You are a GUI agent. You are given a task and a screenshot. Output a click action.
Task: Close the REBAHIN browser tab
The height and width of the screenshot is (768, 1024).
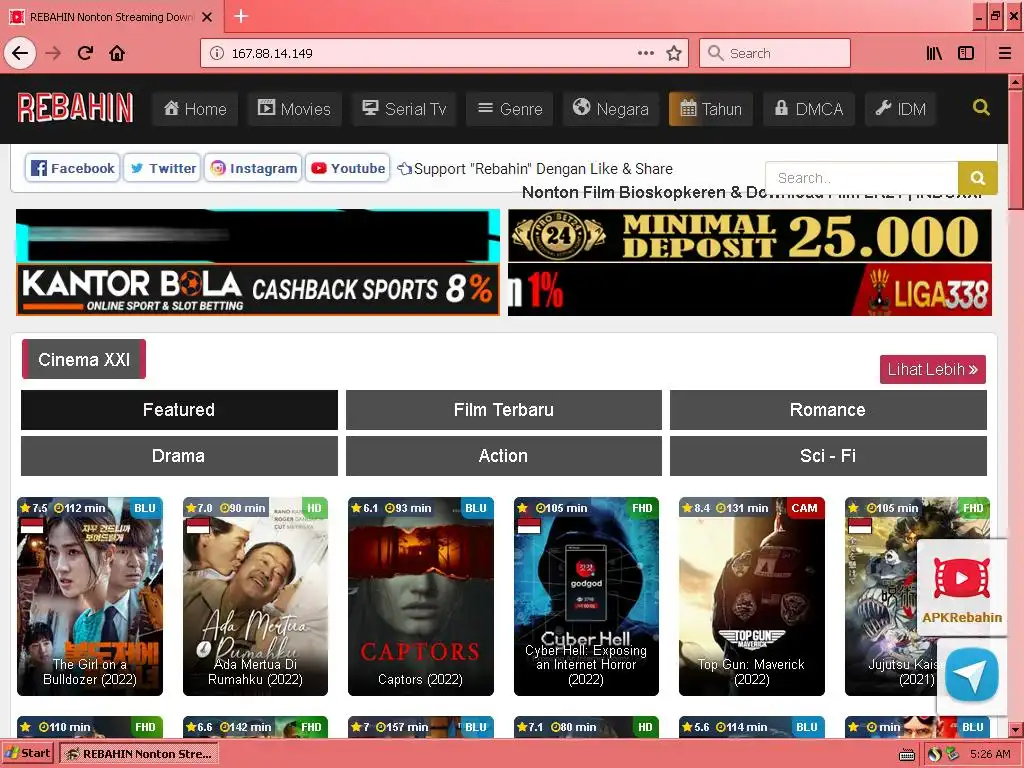tap(207, 17)
